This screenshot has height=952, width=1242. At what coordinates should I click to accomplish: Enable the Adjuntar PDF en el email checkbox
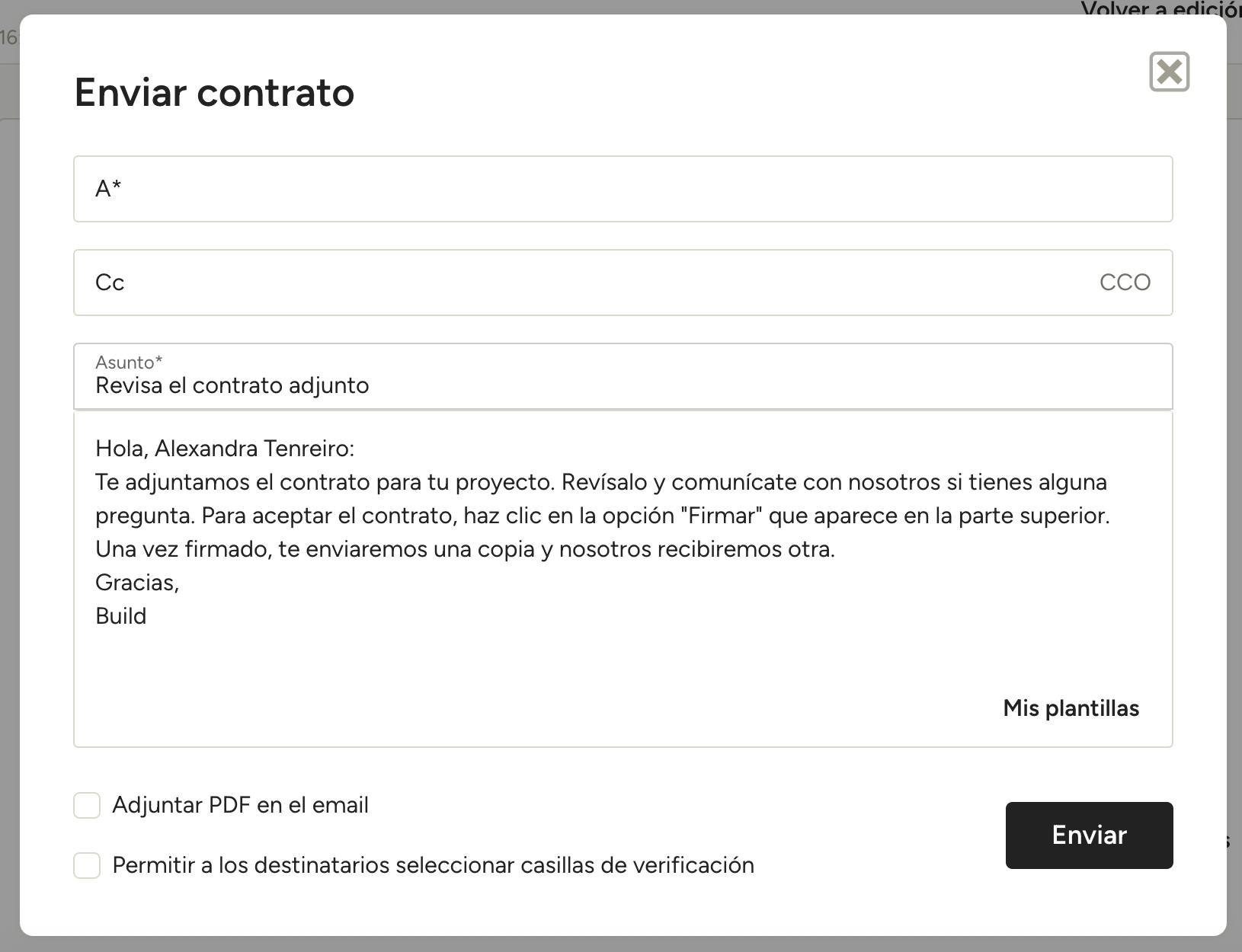pos(87,805)
